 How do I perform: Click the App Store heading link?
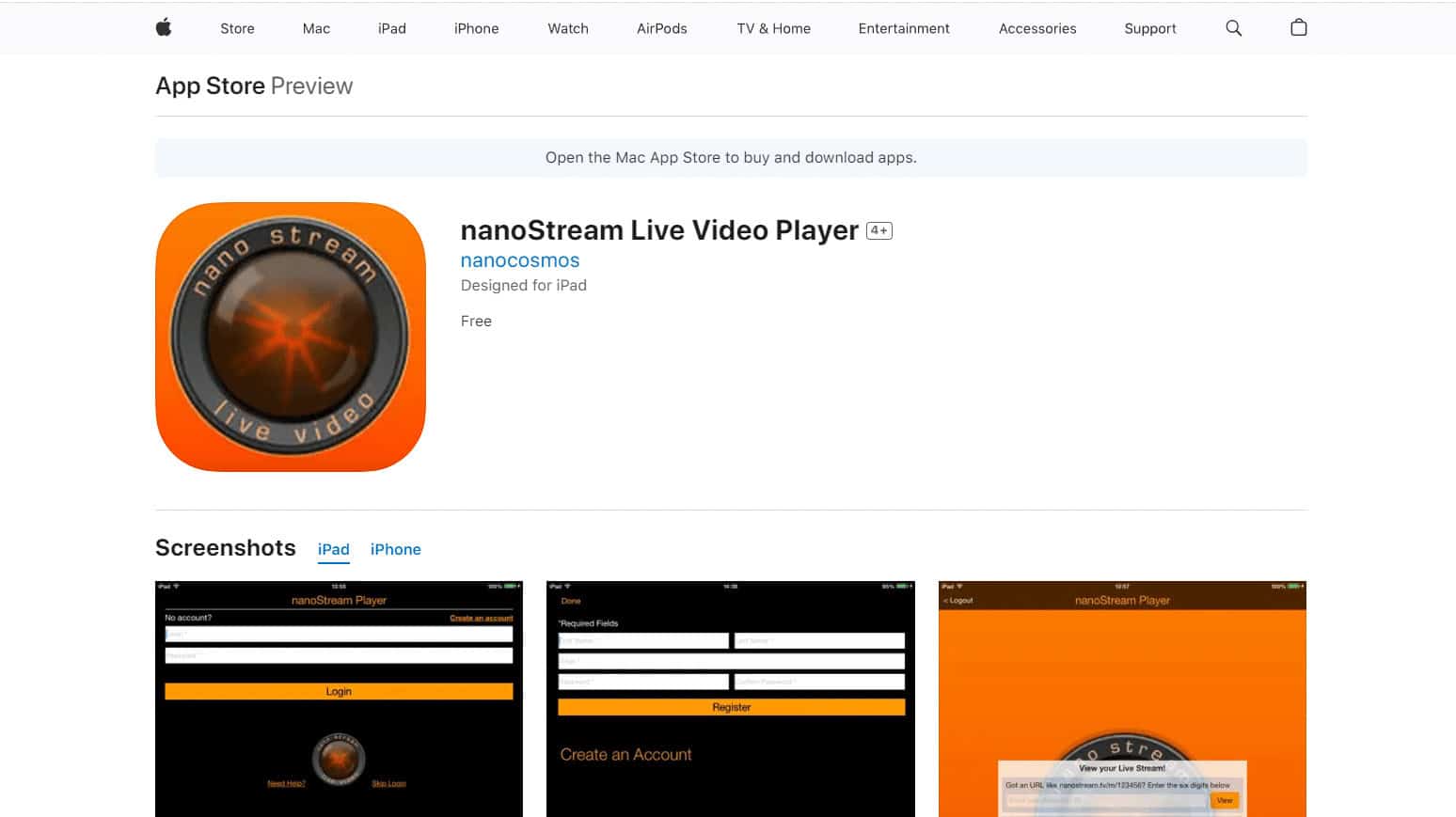[210, 86]
